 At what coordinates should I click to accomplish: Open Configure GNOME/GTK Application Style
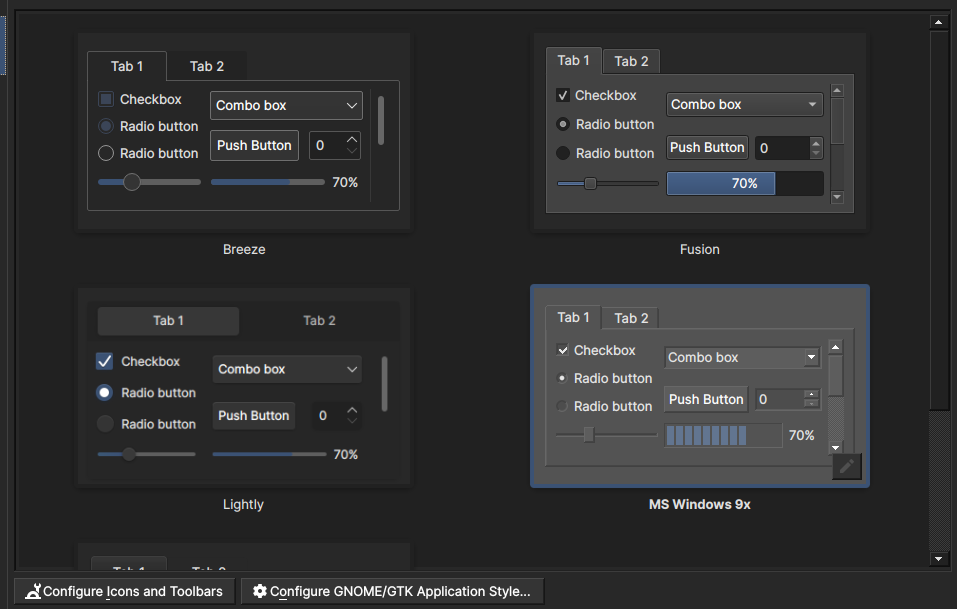click(392, 591)
